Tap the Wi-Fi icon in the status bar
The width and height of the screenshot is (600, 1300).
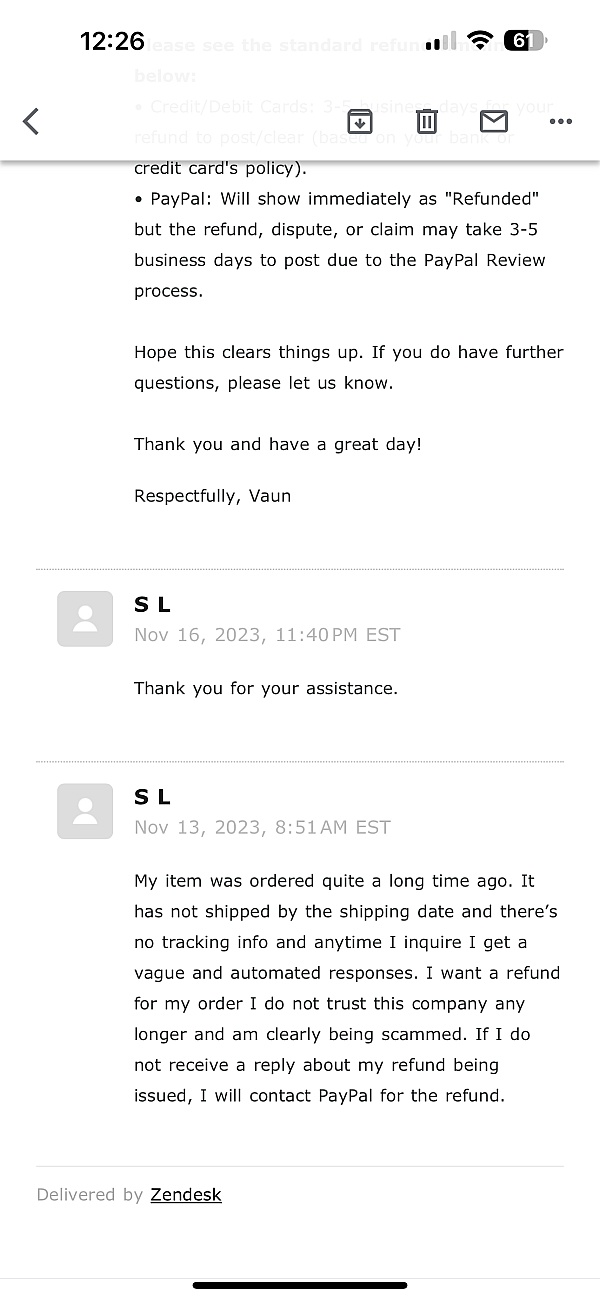480,41
